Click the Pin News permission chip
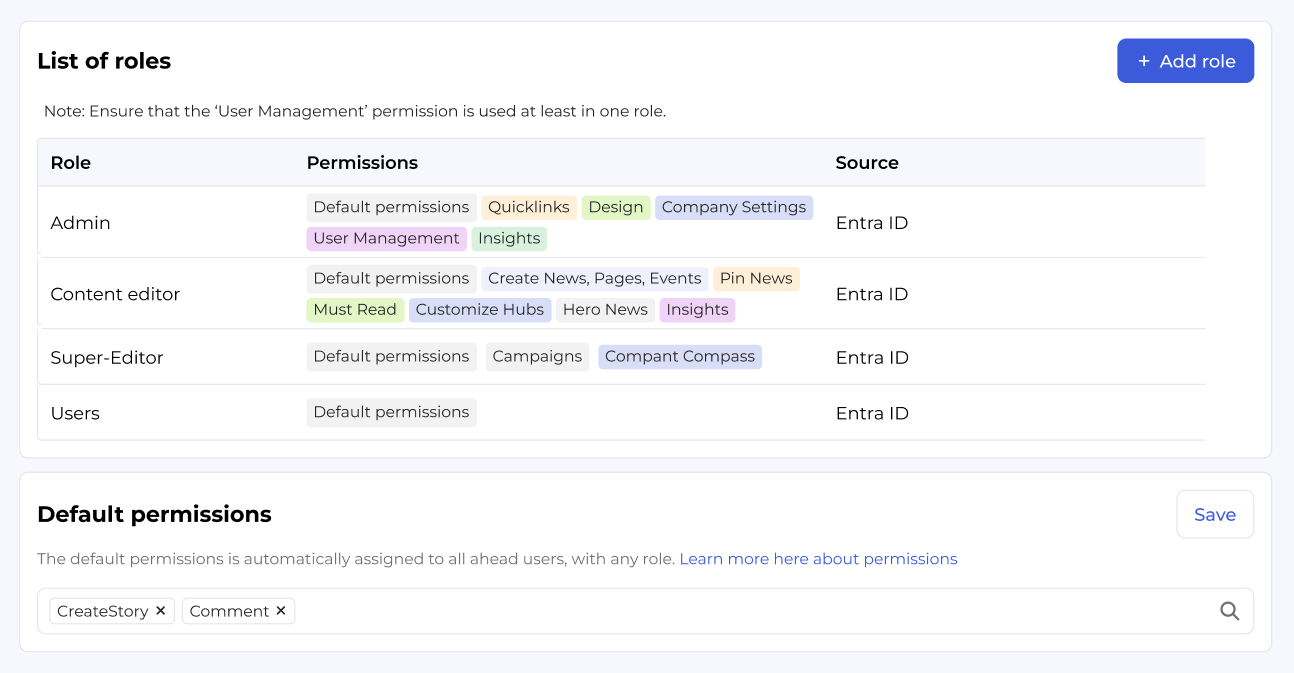This screenshot has width=1294, height=673. 756,278
